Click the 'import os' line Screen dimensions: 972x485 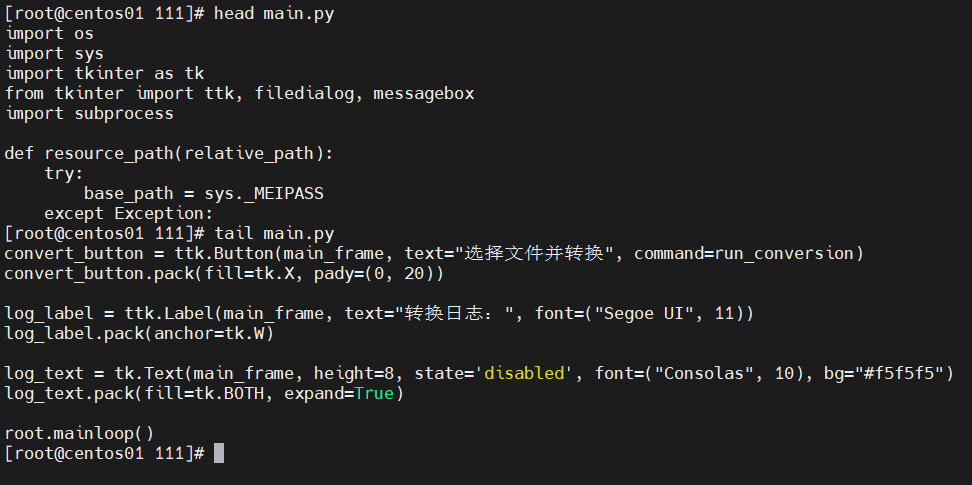click(x=49, y=33)
